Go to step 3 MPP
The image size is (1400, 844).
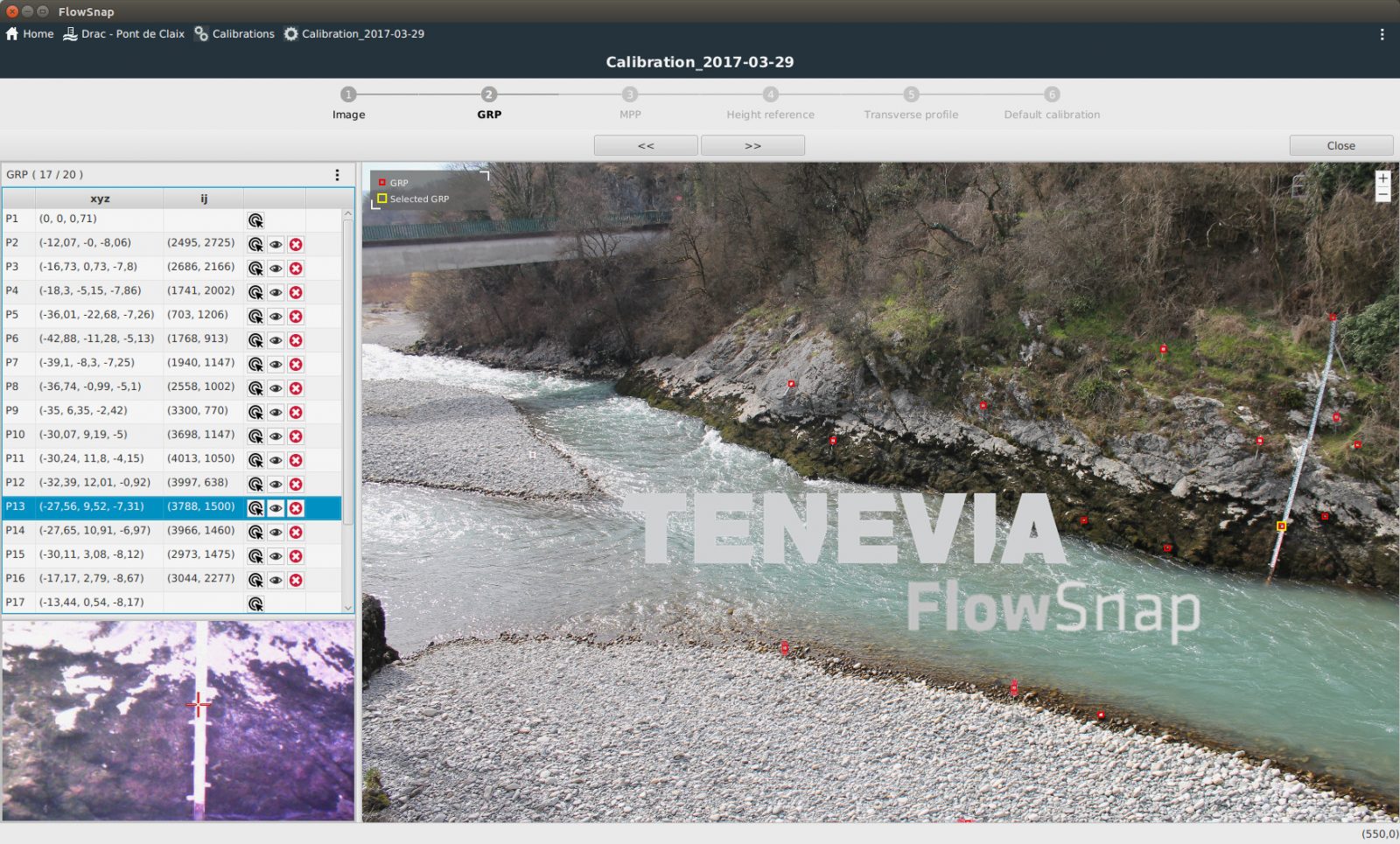630,94
